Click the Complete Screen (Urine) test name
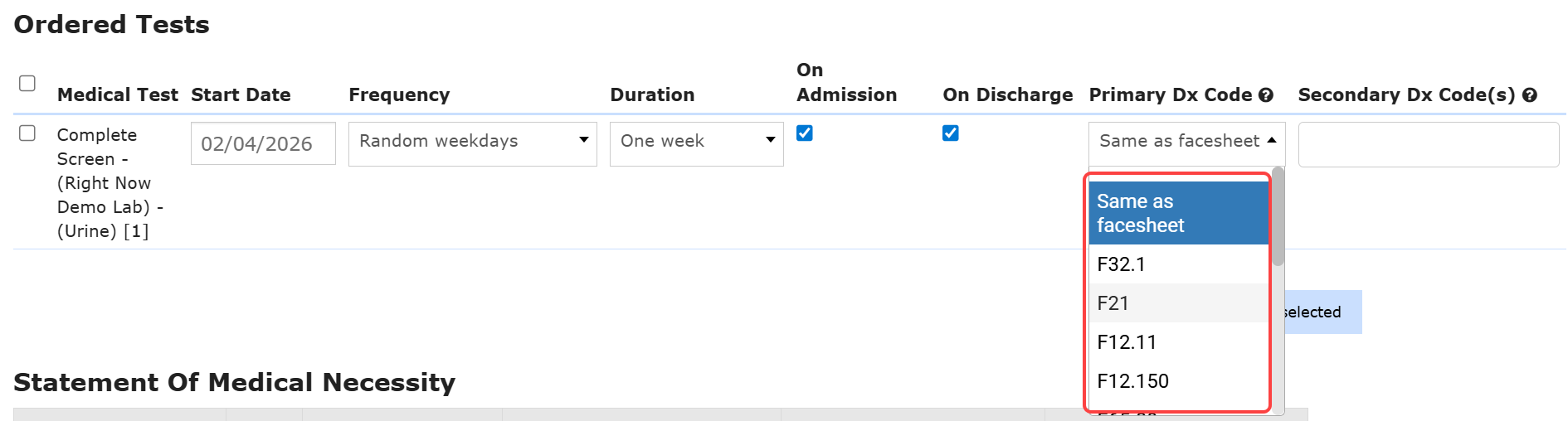 tap(105, 183)
